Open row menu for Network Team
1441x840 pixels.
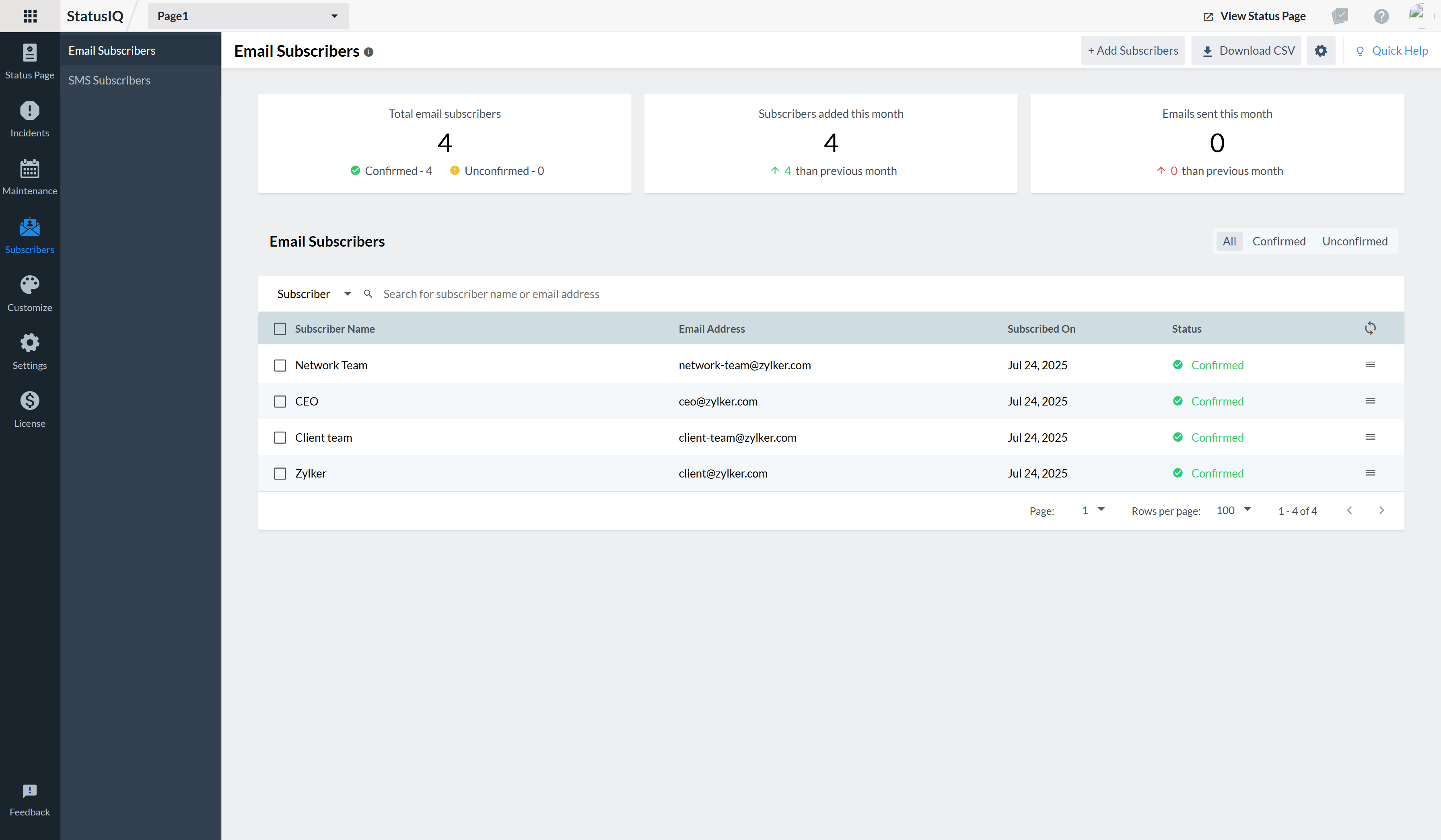point(1370,365)
